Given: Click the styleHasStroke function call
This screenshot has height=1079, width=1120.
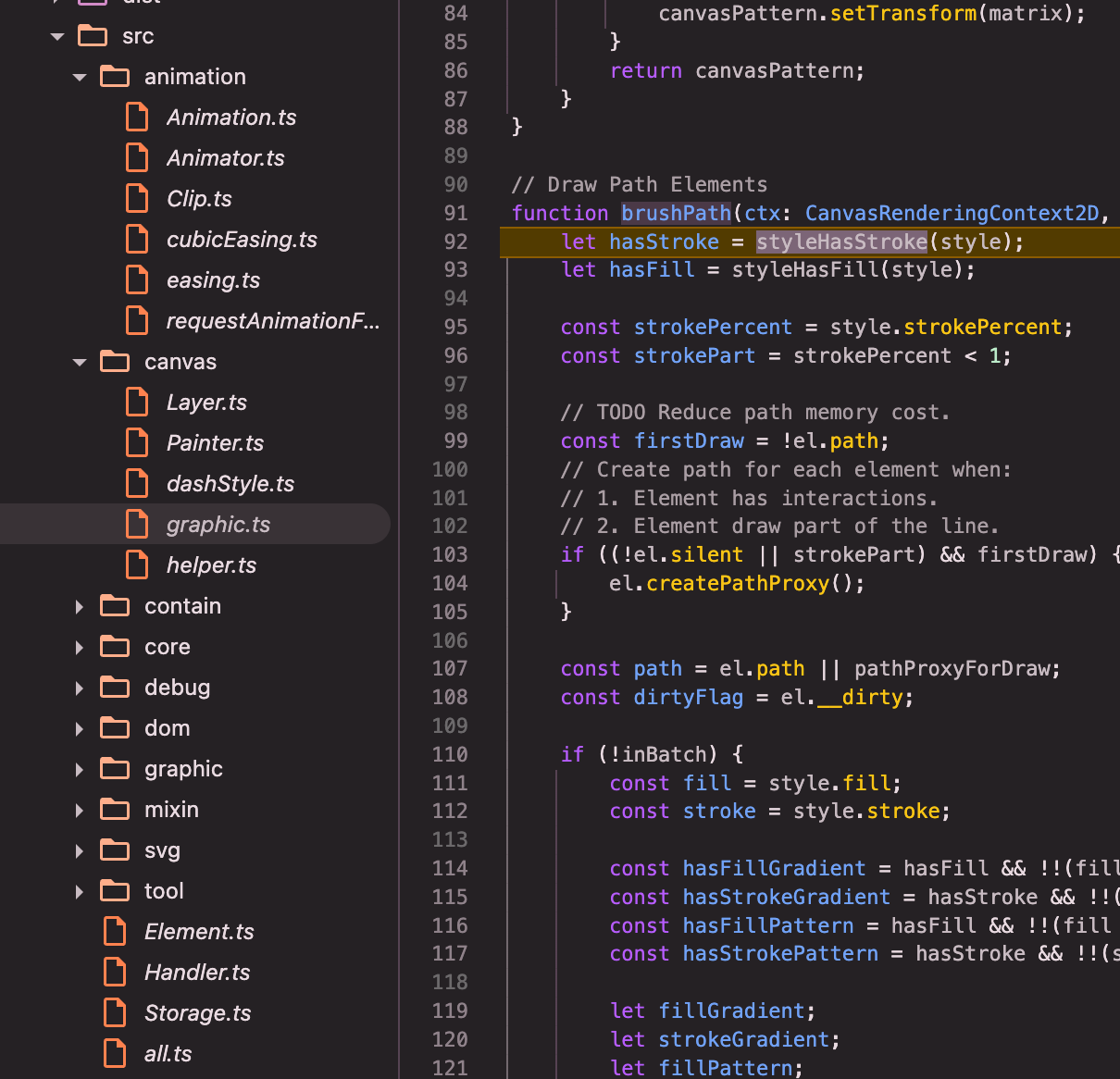Looking at the screenshot, I should 841,242.
